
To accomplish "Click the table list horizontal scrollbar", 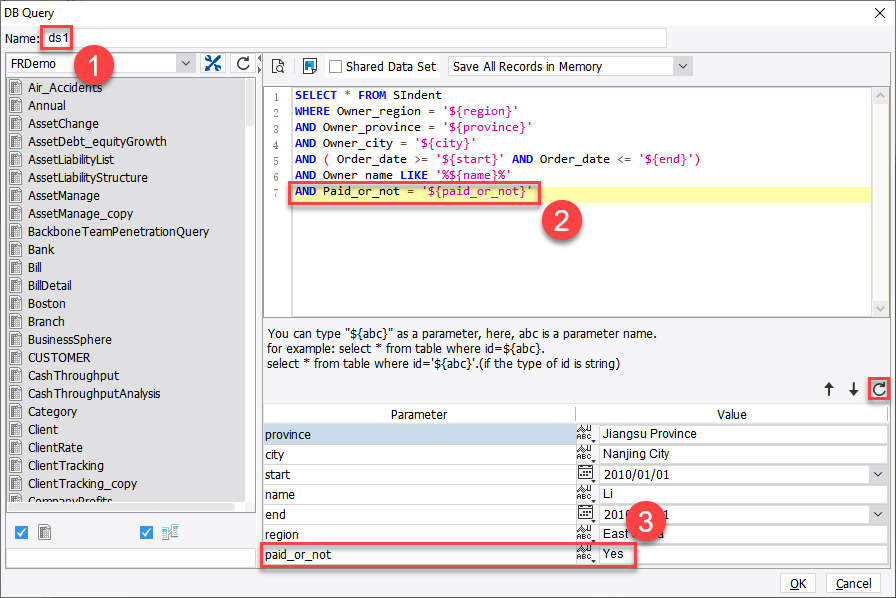I will (121, 507).
